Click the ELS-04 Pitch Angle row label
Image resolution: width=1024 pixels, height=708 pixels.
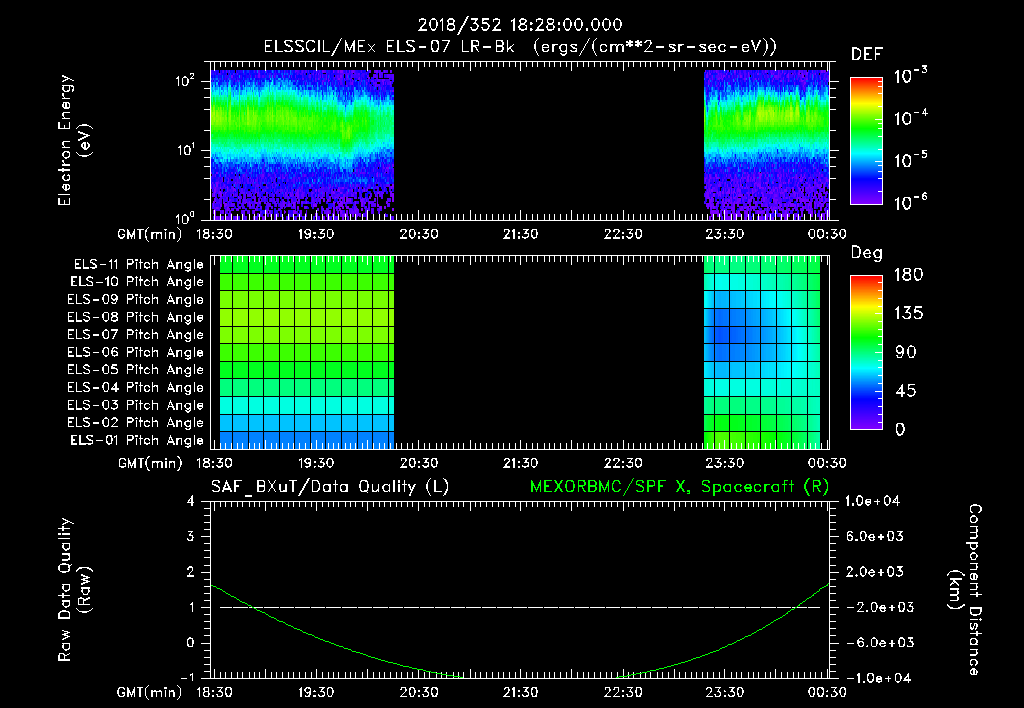click(x=136, y=387)
